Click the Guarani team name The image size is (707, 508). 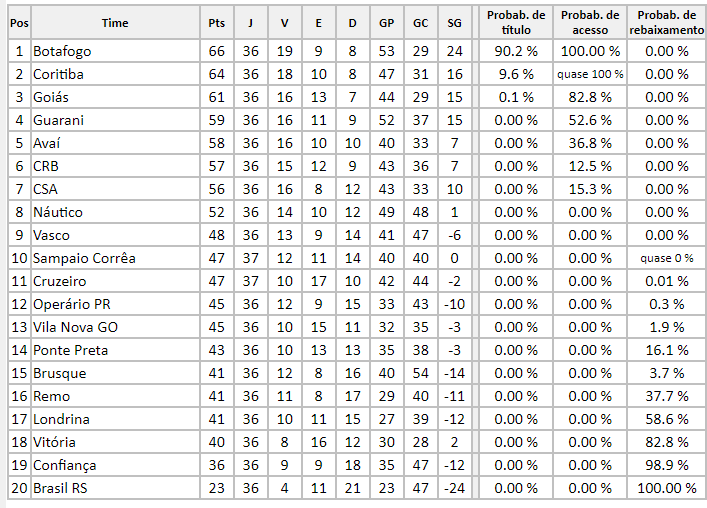pyautogui.click(x=58, y=120)
